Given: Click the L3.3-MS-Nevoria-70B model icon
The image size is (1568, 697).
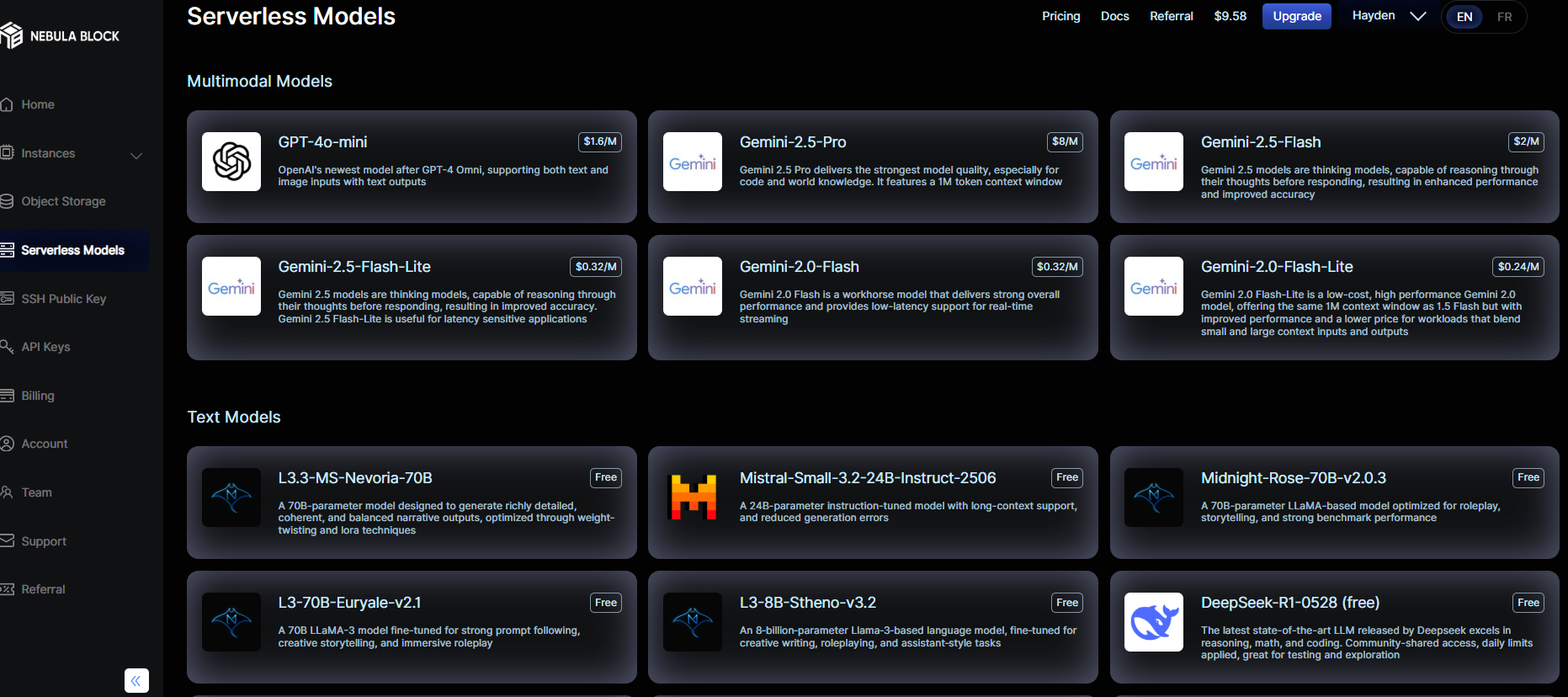Looking at the screenshot, I should pyautogui.click(x=231, y=497).
